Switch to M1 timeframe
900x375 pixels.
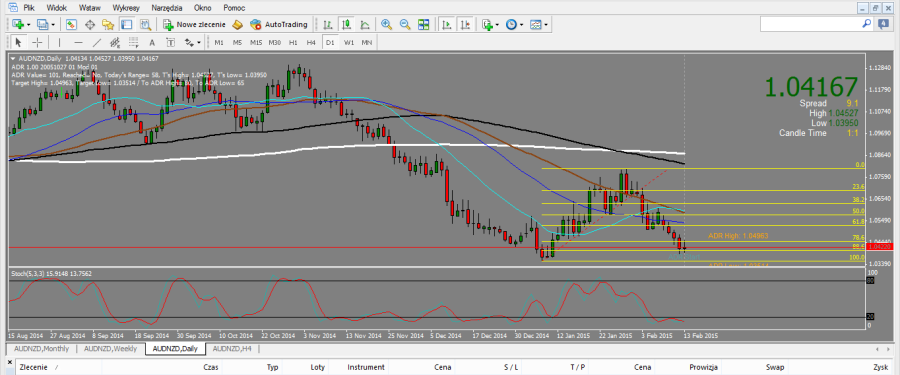[219, 42]
